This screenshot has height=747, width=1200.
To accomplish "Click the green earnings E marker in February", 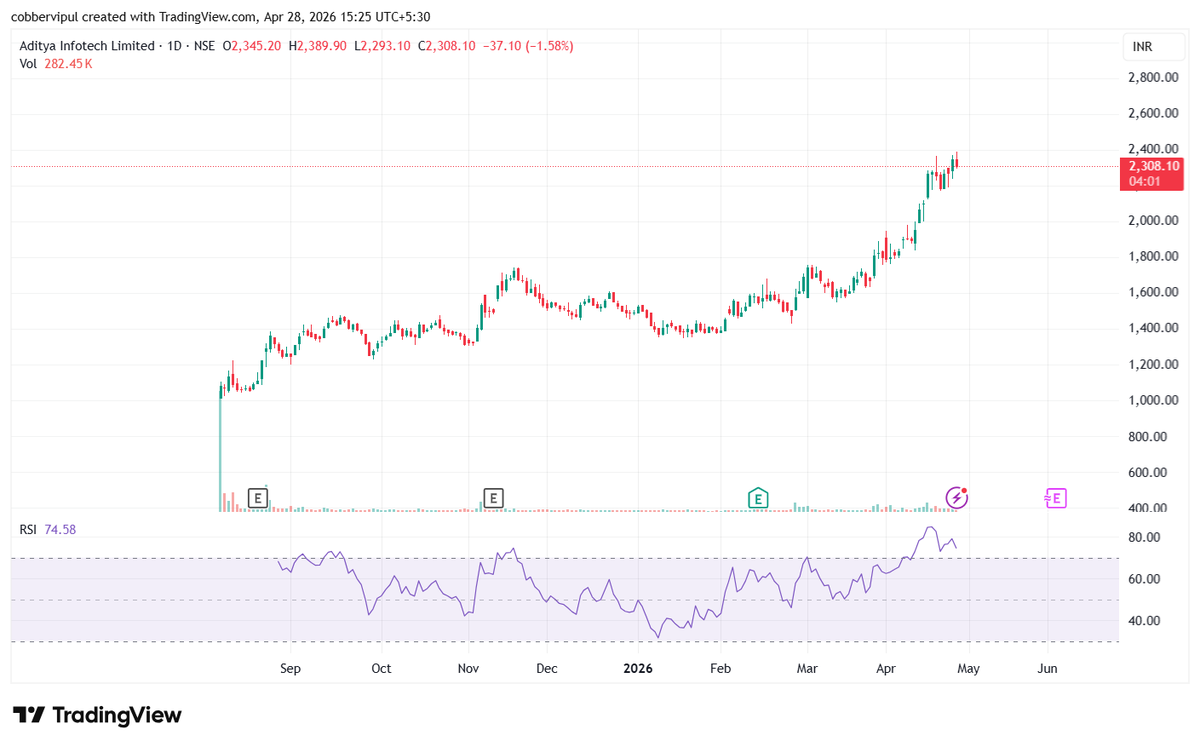I will pos(758,497).
